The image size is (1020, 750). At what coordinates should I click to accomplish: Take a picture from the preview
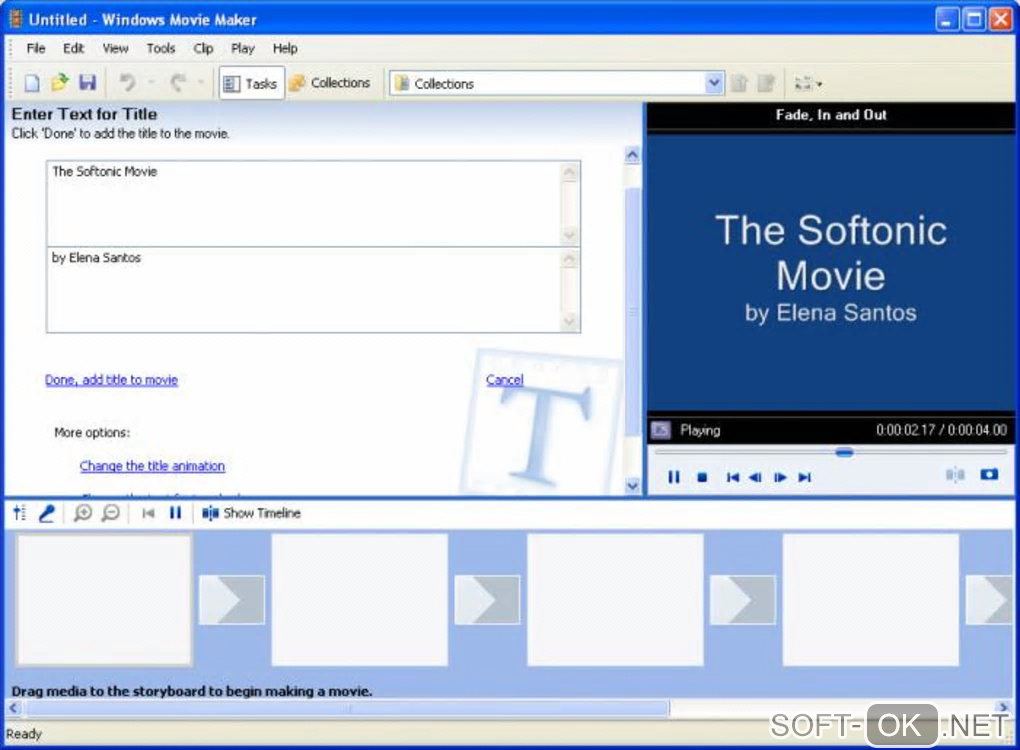989,474
